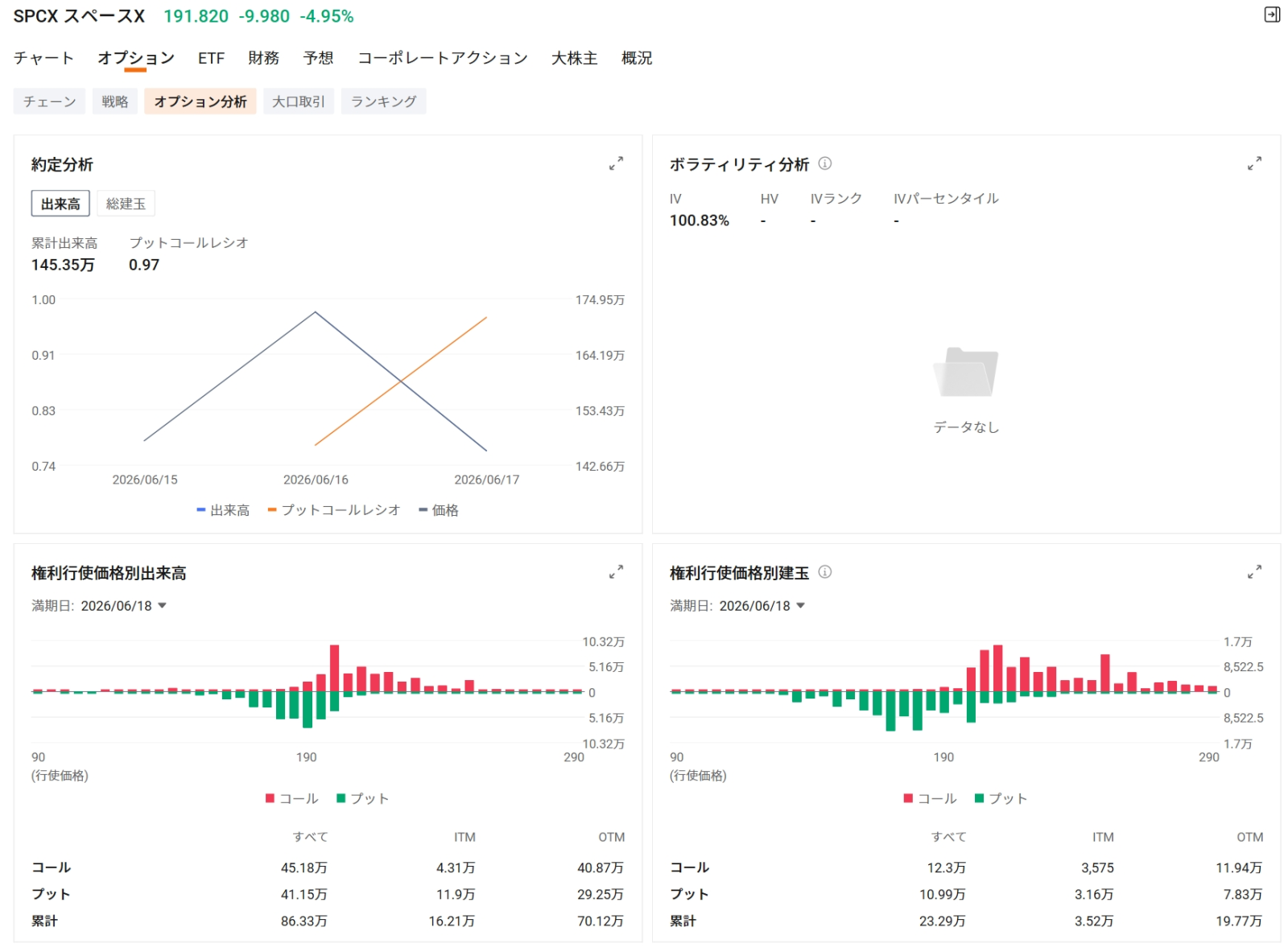Click the price 191.820
This screenshot has height=948, width=1288.
coord(196,16)
